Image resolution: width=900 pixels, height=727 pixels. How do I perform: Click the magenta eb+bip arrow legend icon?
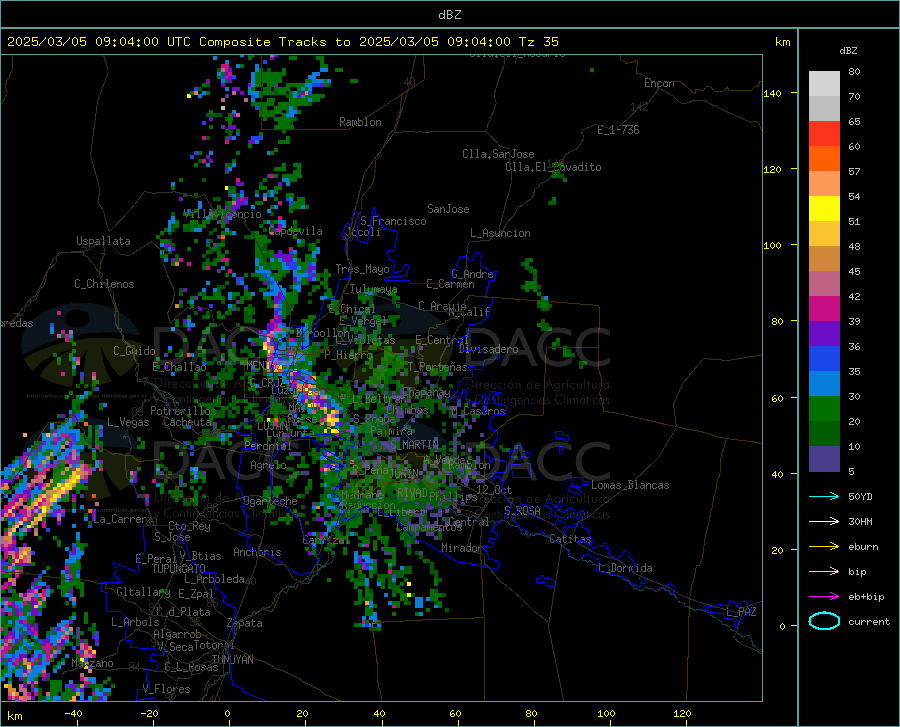pos(824,597)
